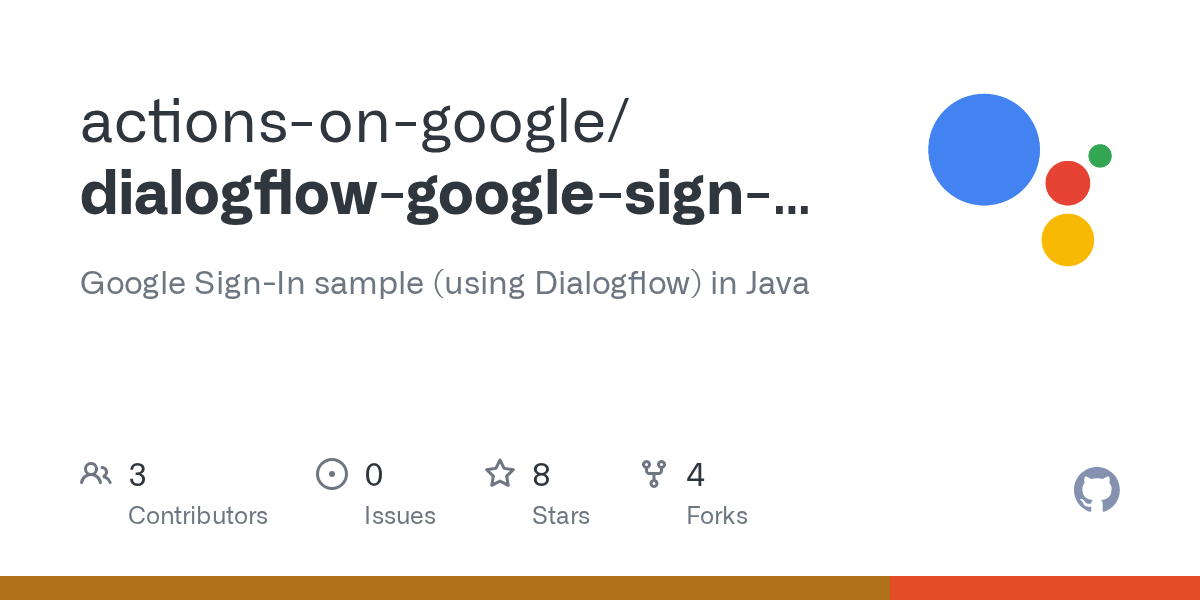The image size is (1200, 600).
Task: Click the Contributors people icon
Action: click(x=96, y=474)
